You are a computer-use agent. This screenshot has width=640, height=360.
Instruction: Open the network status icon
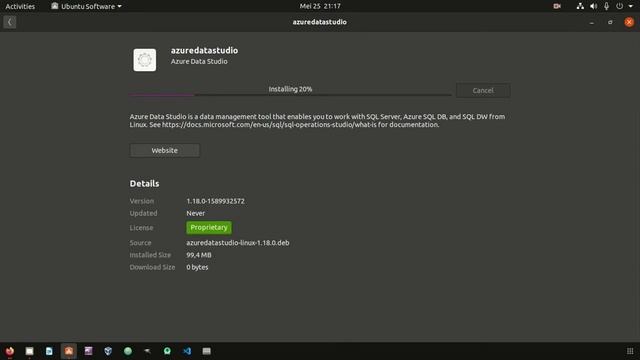click(580, 6)
